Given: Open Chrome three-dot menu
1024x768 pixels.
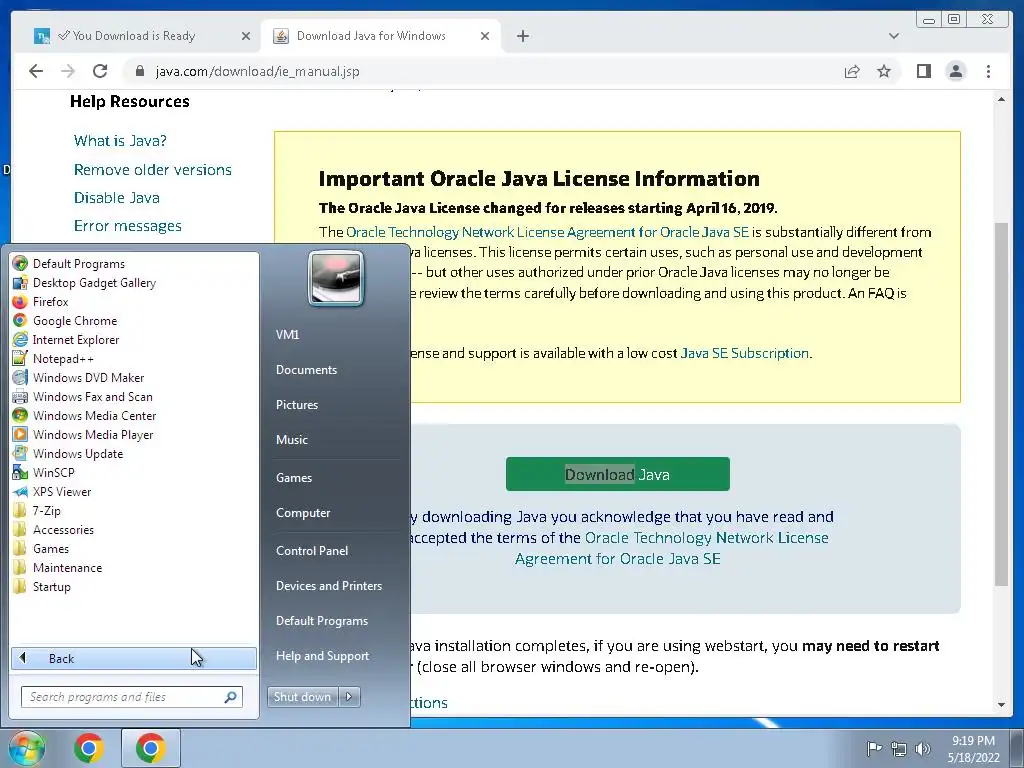Looking at the screenshot, I should tap(988, 71).
